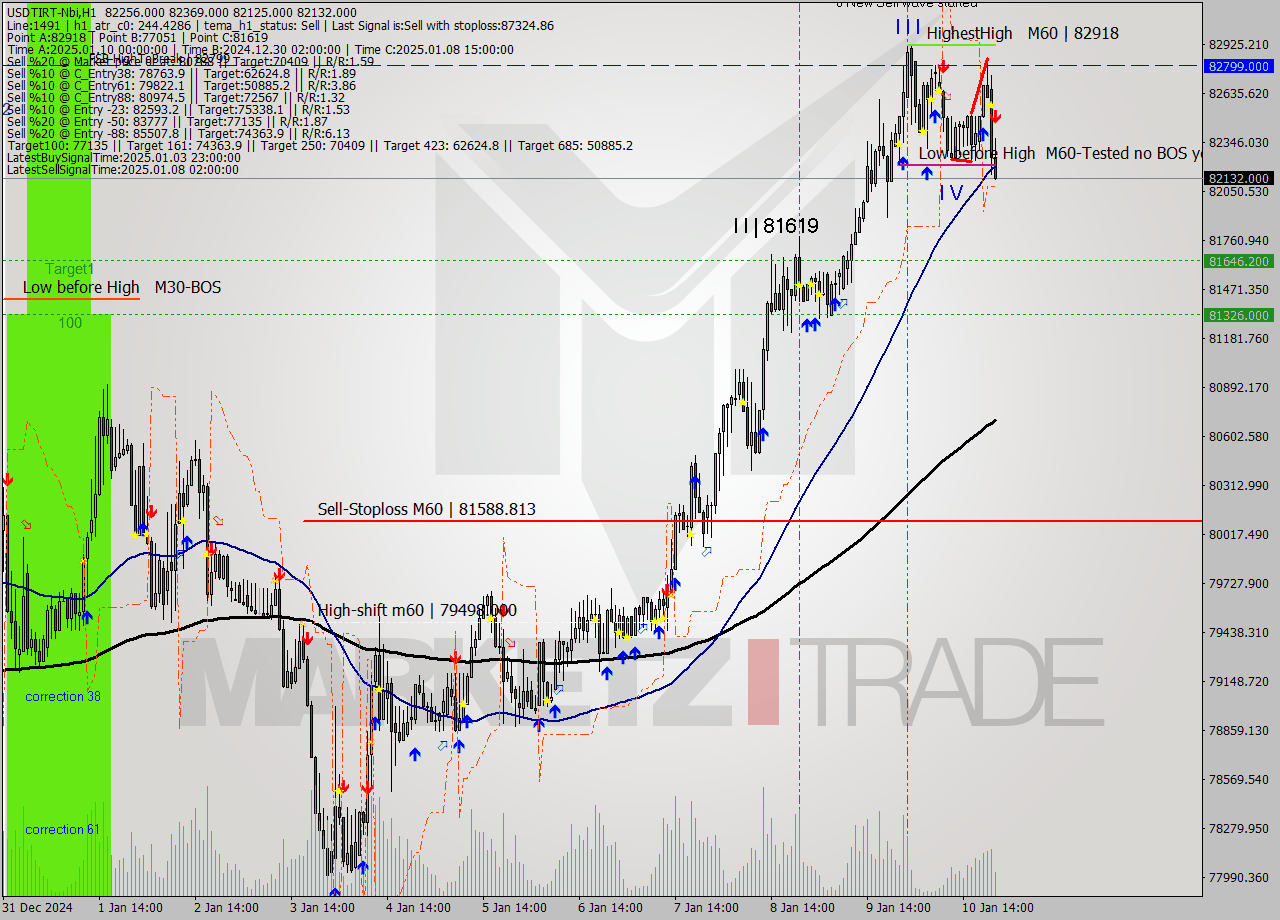The width and height of the screenshot is (1280, 920).
Task: Select the green 81326.000 price tag
Action: pyautogui.click(x=1239, y=315)
